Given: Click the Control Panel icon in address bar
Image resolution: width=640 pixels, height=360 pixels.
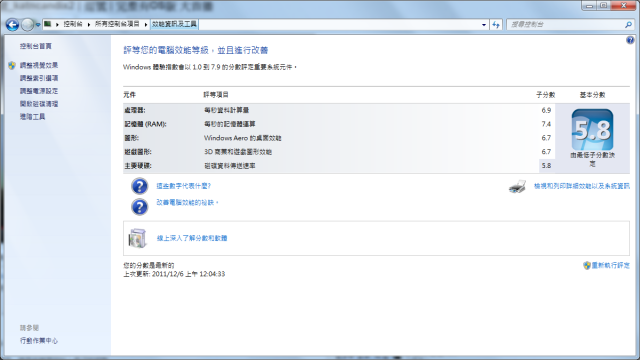Looking at the screenshot, I should point(48,24).
